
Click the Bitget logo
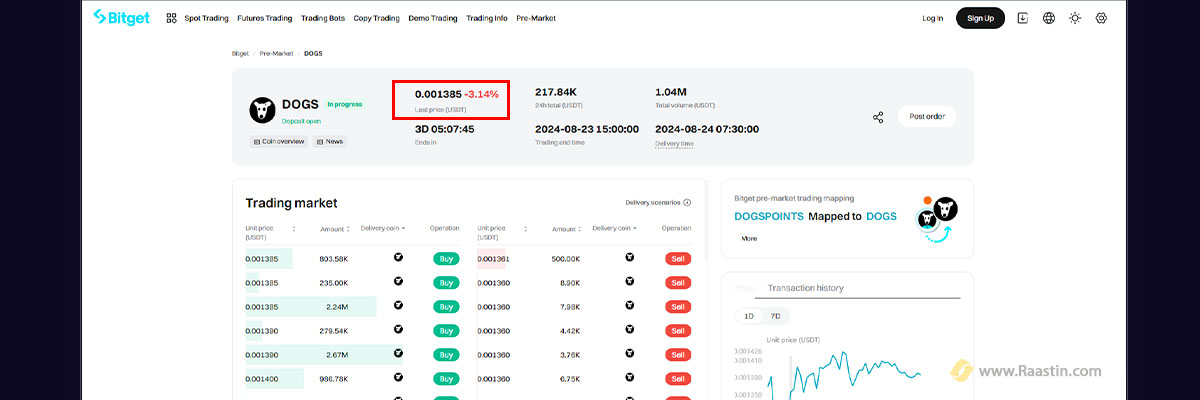coord(121,17)
